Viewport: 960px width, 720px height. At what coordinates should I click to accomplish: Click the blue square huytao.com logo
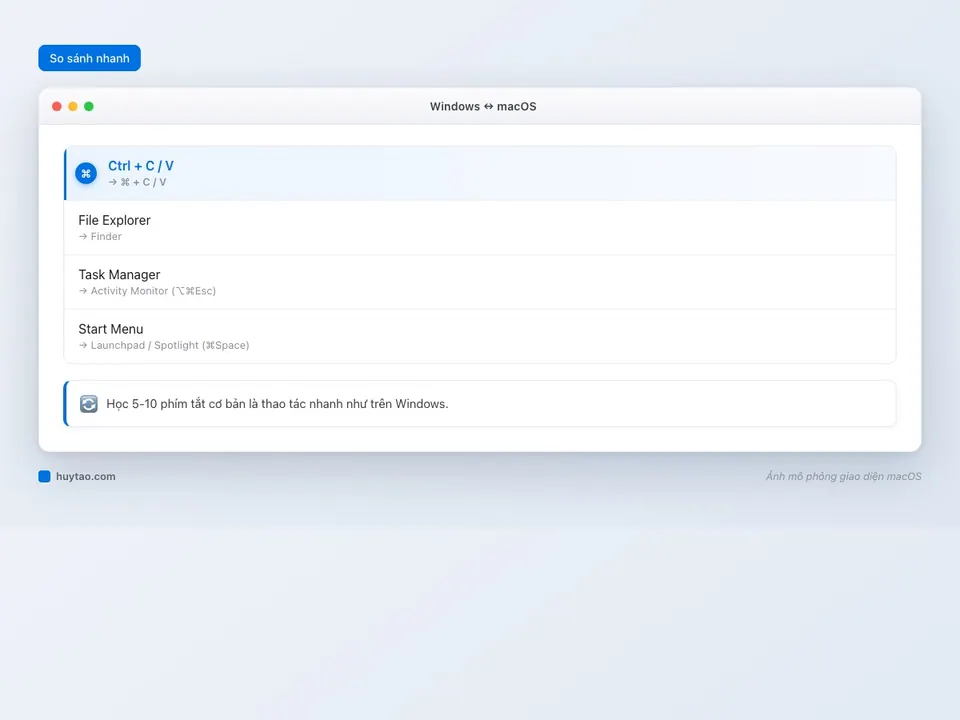tap(45, 476)
